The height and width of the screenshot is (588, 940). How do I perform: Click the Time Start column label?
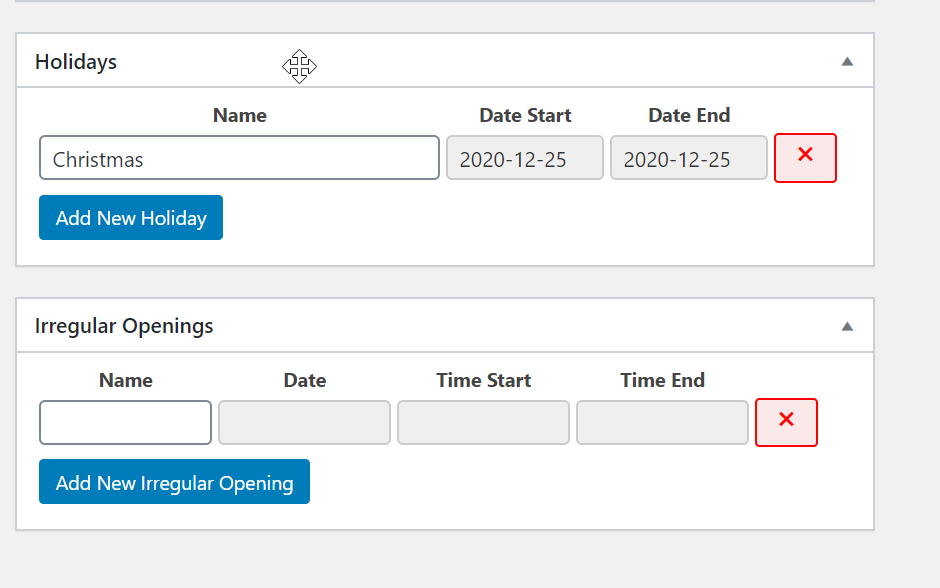[483, 380]
